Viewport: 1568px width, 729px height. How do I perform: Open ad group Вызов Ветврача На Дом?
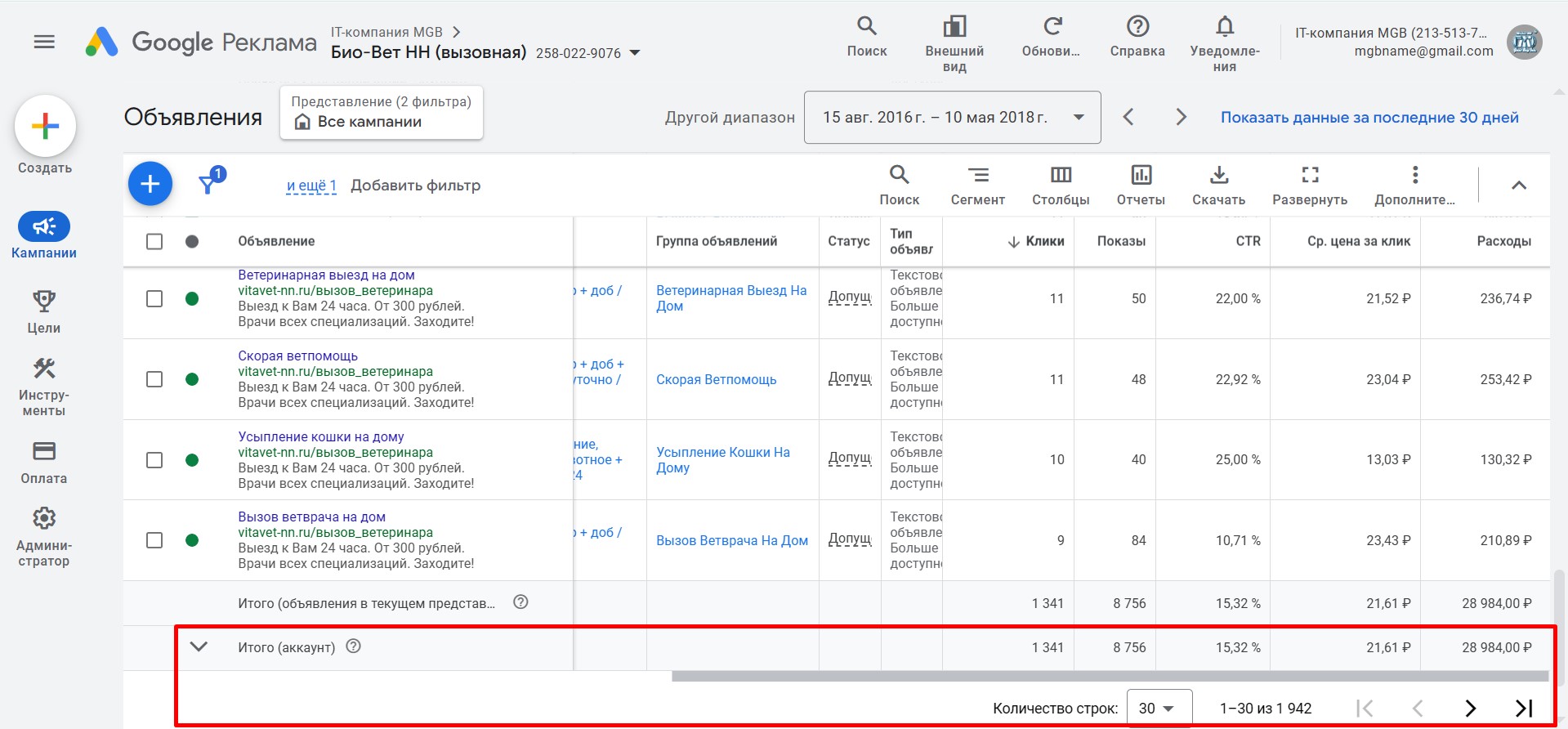coord(732,540)
